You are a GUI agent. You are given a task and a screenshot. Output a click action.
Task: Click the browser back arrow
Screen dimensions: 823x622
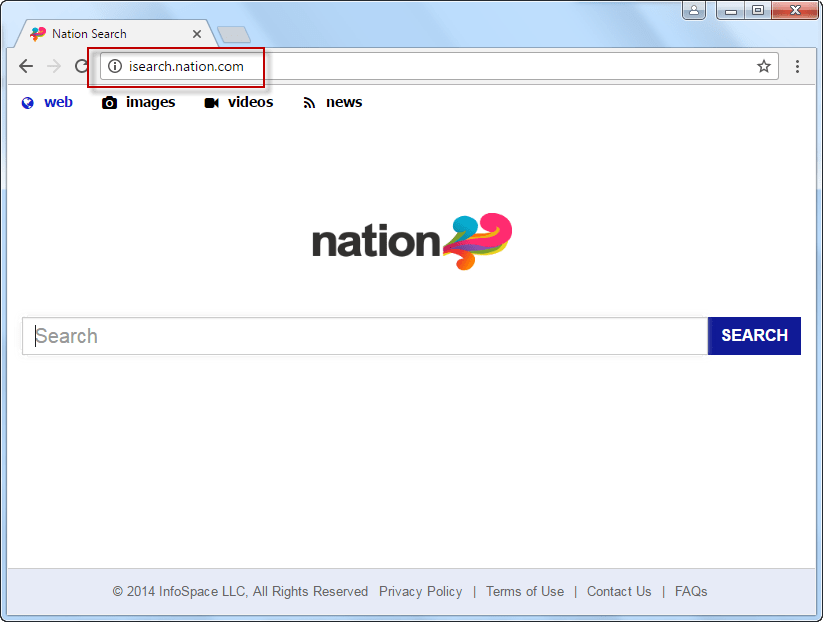click(26, 66)
